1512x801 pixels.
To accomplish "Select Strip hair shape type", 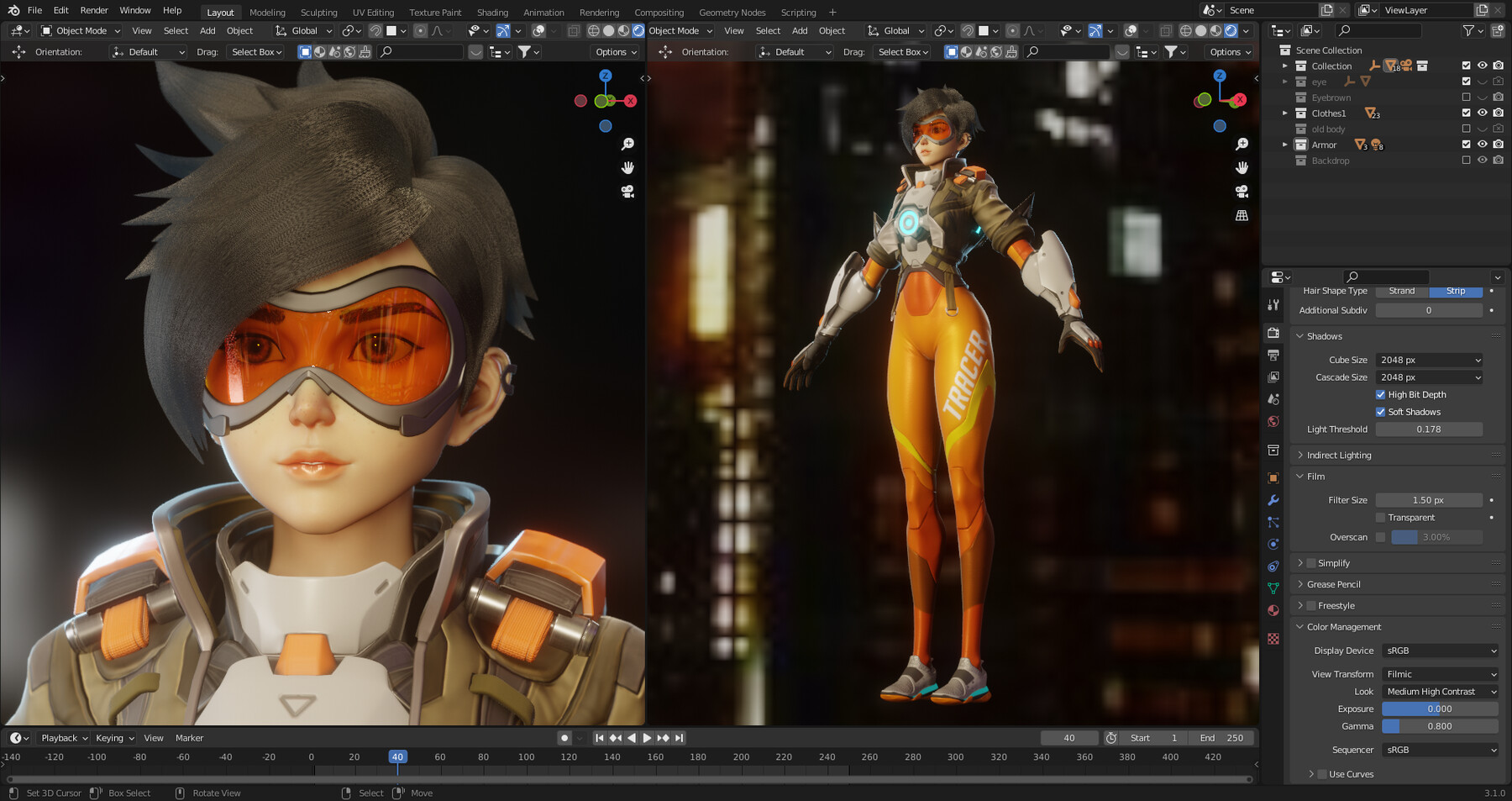I will click(x=1456, y=291).
